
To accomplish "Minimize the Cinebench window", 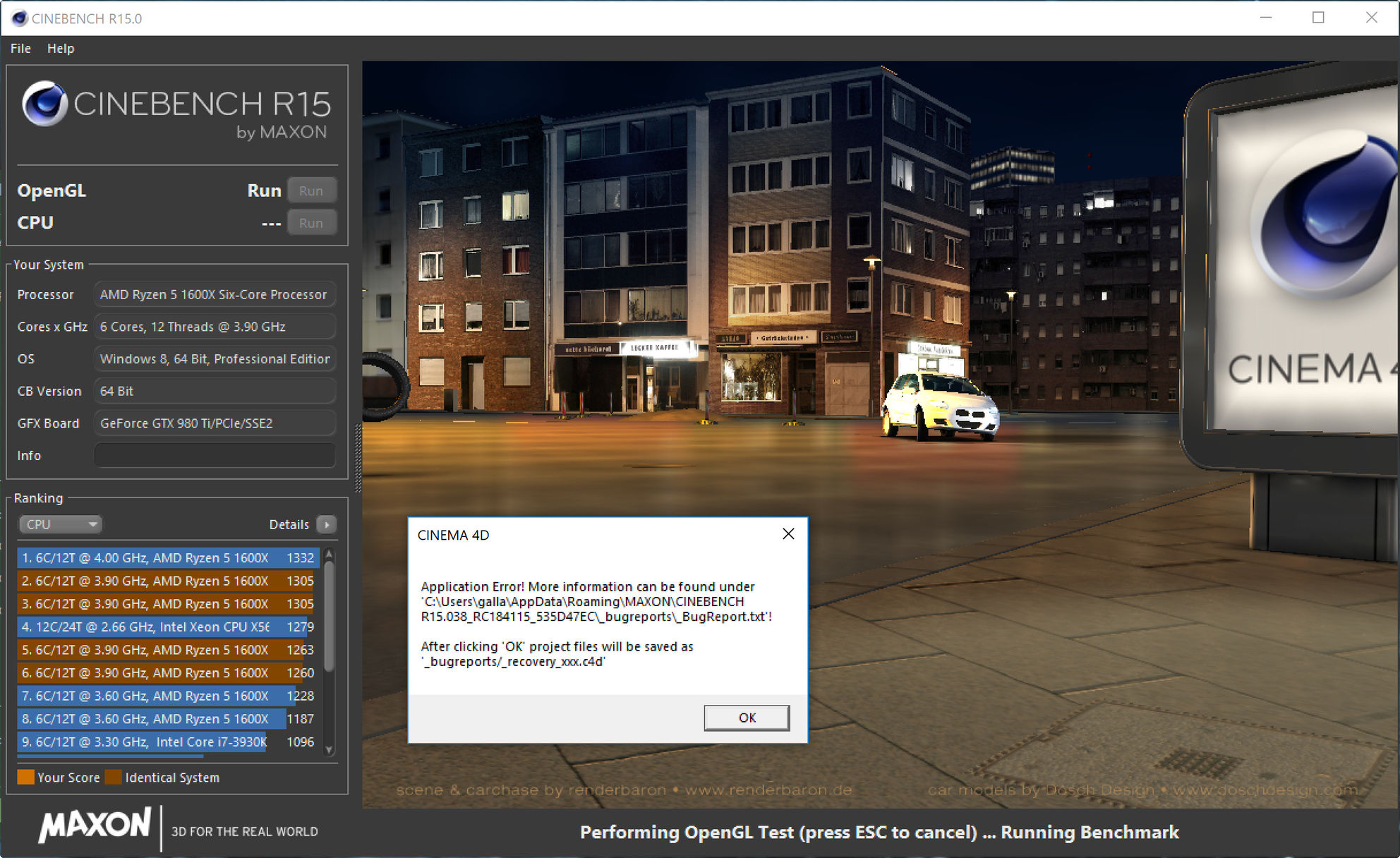I will click(x=1266, y=18).
